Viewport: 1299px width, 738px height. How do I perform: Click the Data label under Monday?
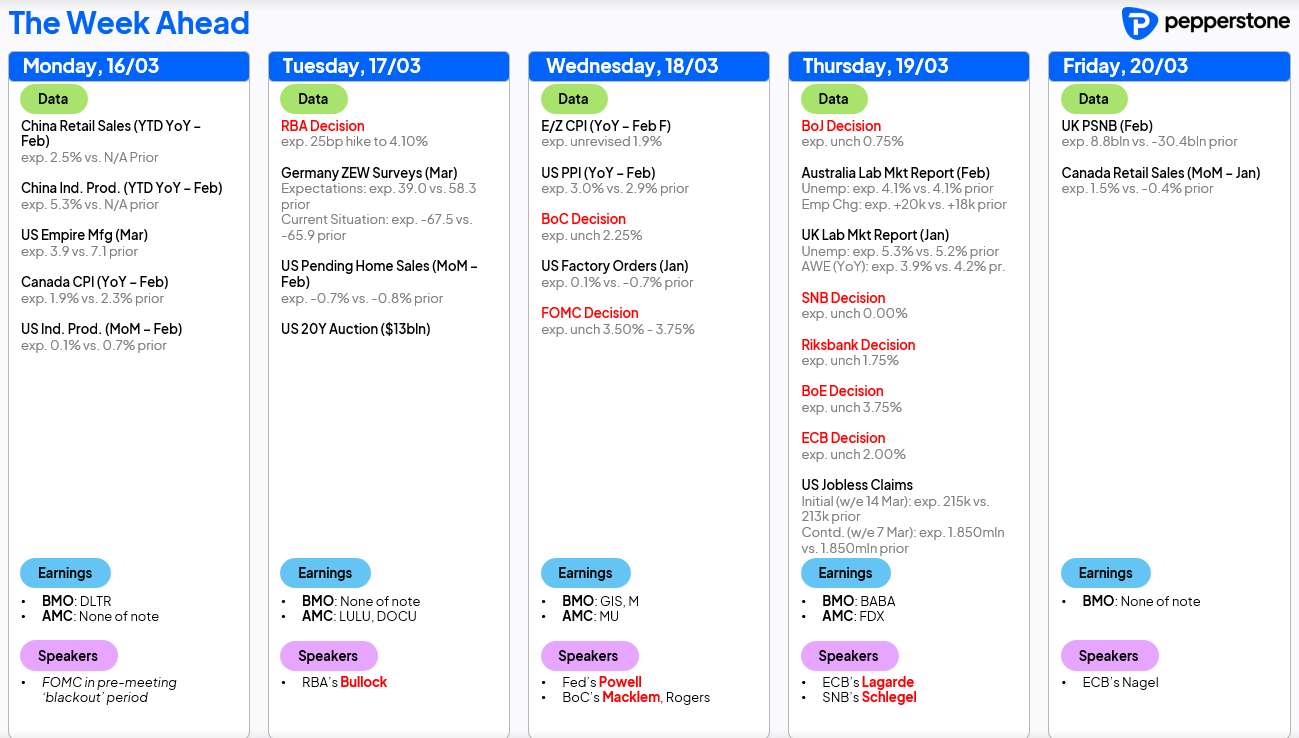[x=53, y=99]
